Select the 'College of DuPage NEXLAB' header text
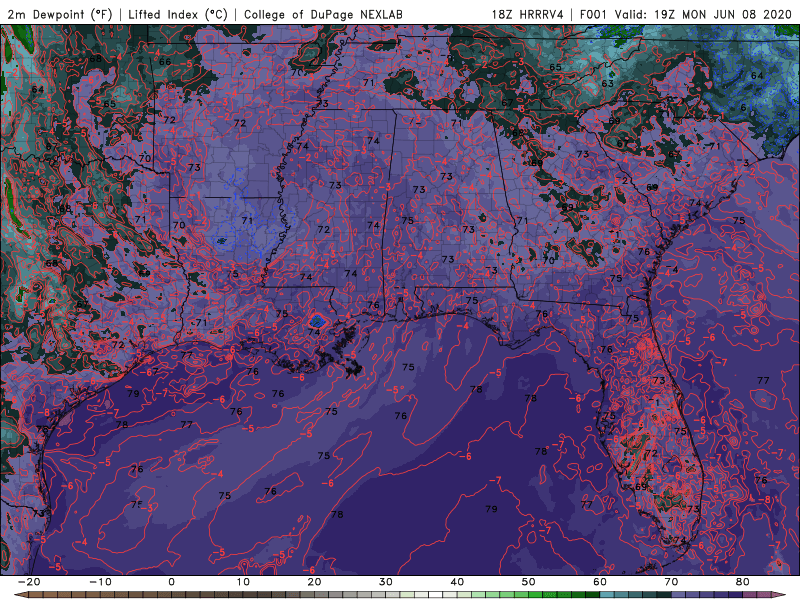This screenshot has height=600, width=800. [x=323, y=14]
